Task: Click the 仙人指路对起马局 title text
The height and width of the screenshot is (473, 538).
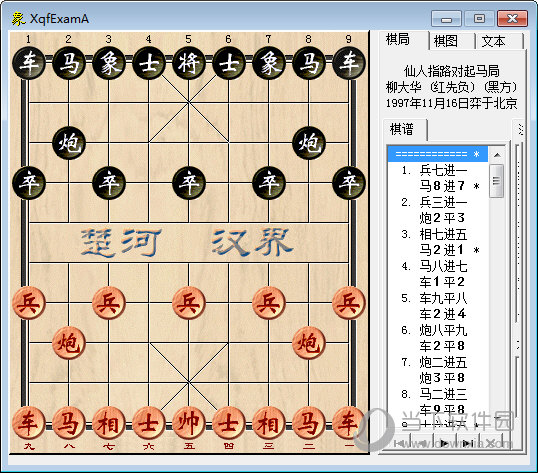Action: tap(452, 71)
